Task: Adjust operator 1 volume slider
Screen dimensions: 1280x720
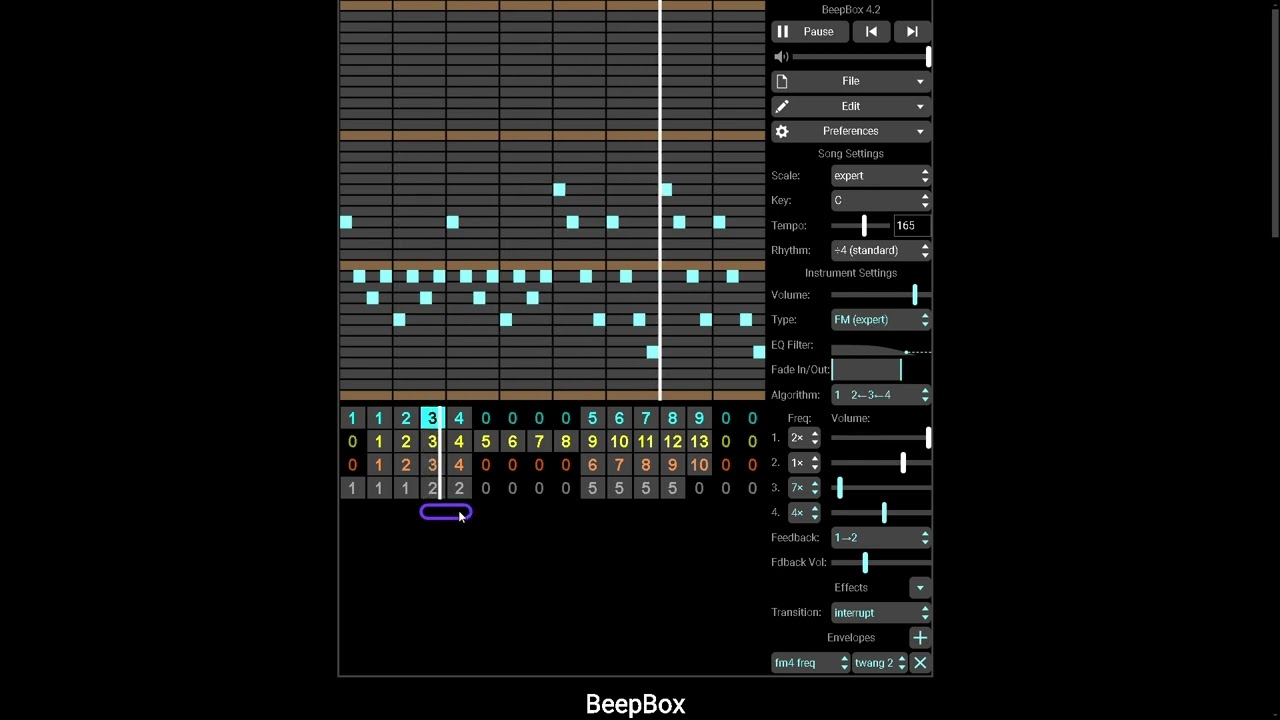Action: pyautogui.click(x=881, y=438)
